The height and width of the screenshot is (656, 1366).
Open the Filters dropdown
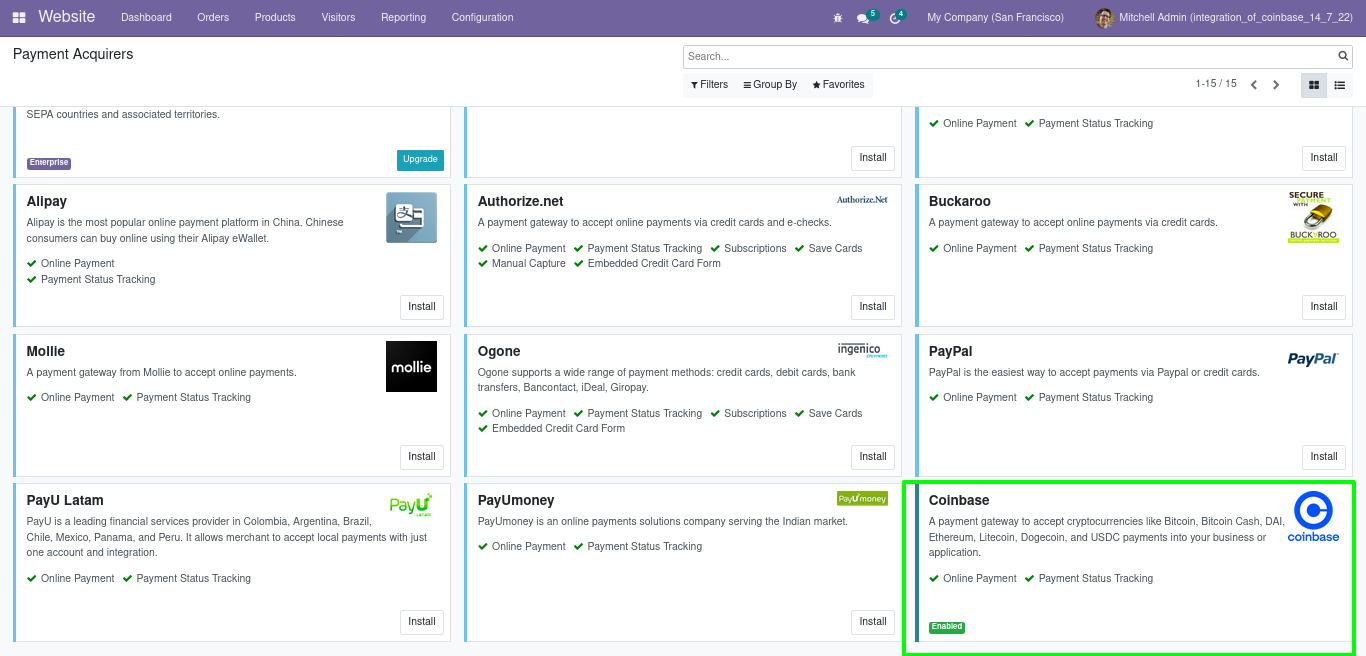tap(708, 85)
